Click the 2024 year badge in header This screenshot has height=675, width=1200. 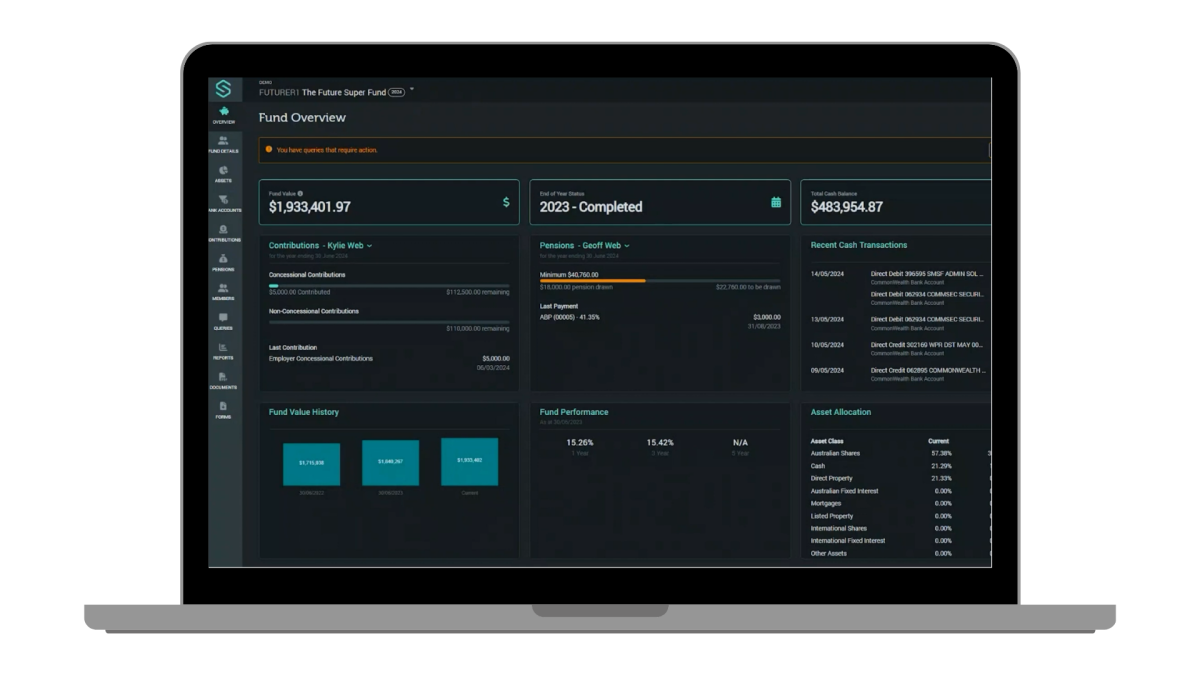396,92
